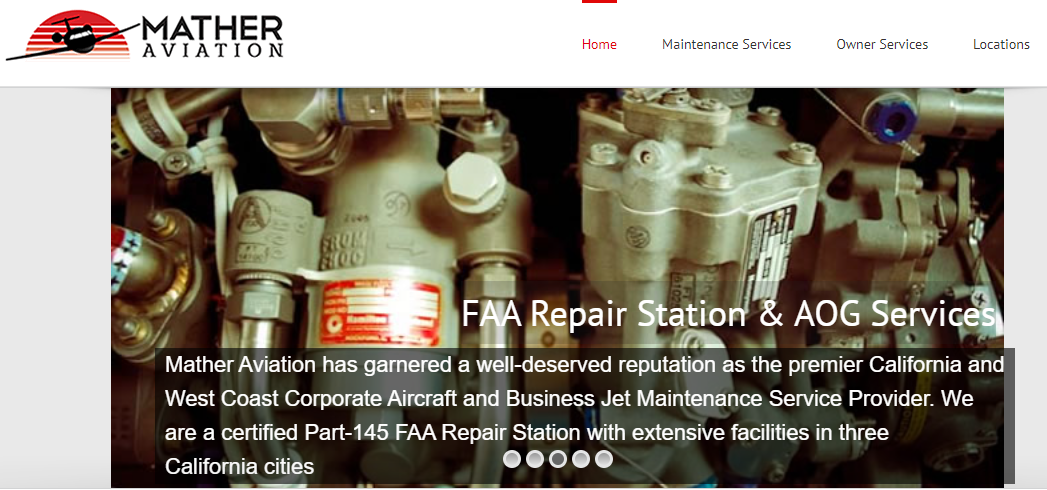Select the second slideshow dot
1047x490 pixels.
tap(535, 459)
